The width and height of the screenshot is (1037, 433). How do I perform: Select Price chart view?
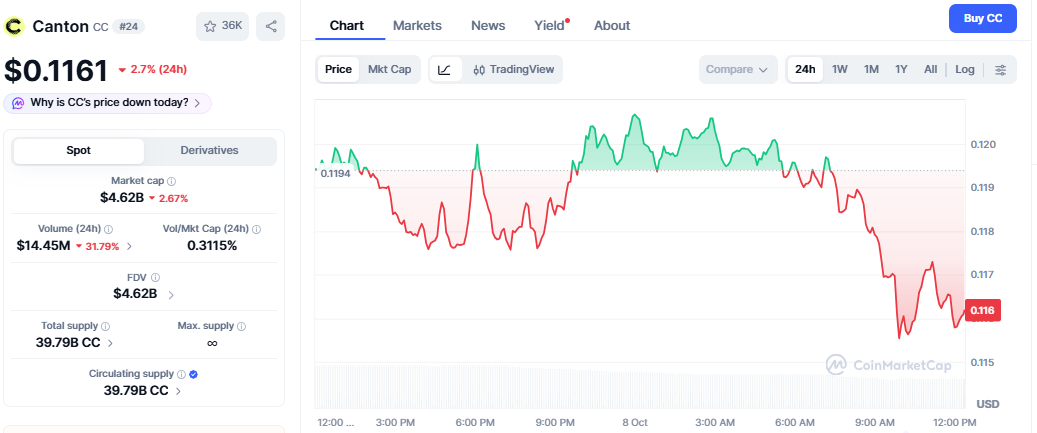pos(338,69)
